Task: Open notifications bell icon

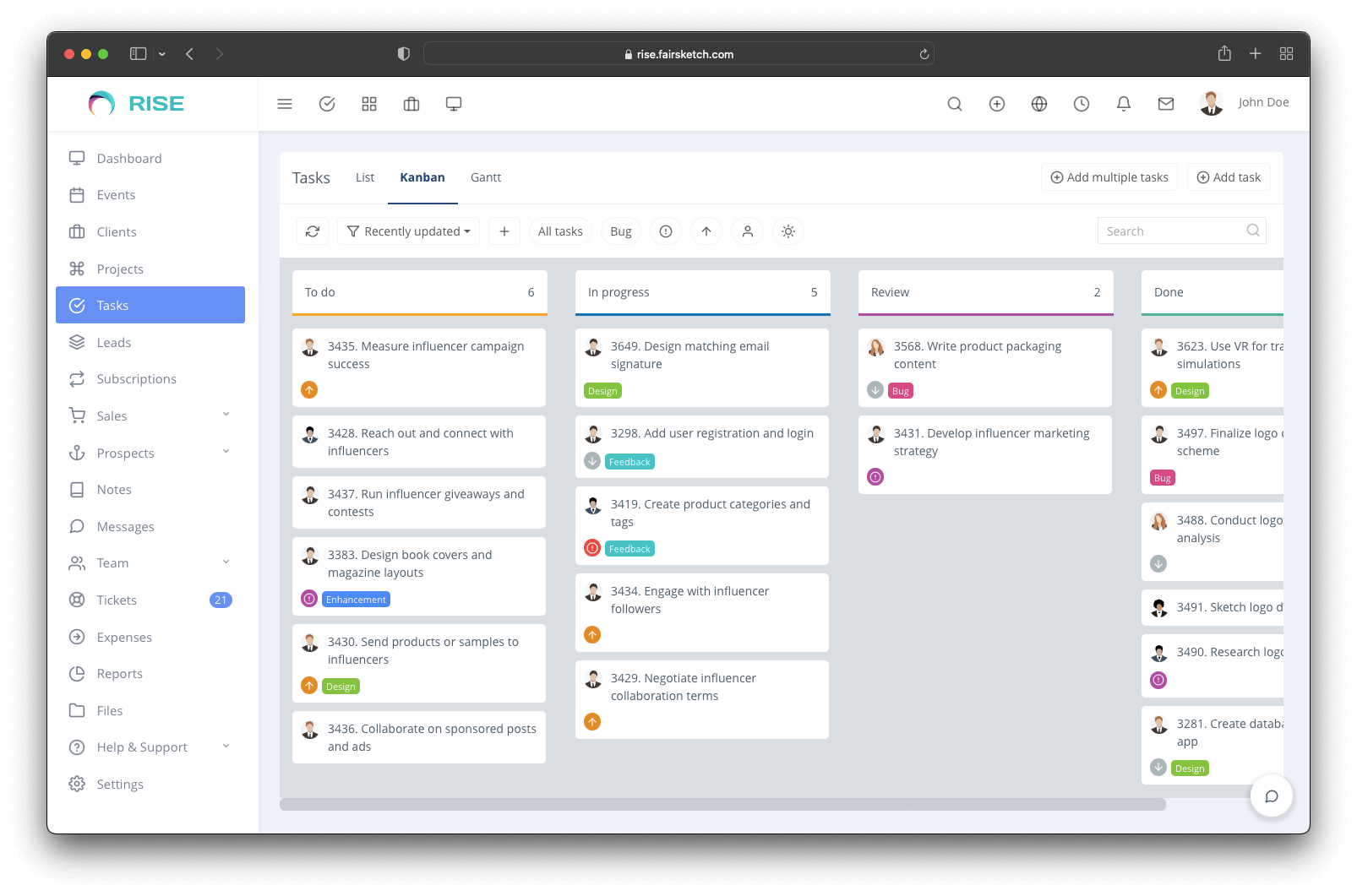Action: (1123, 104)
